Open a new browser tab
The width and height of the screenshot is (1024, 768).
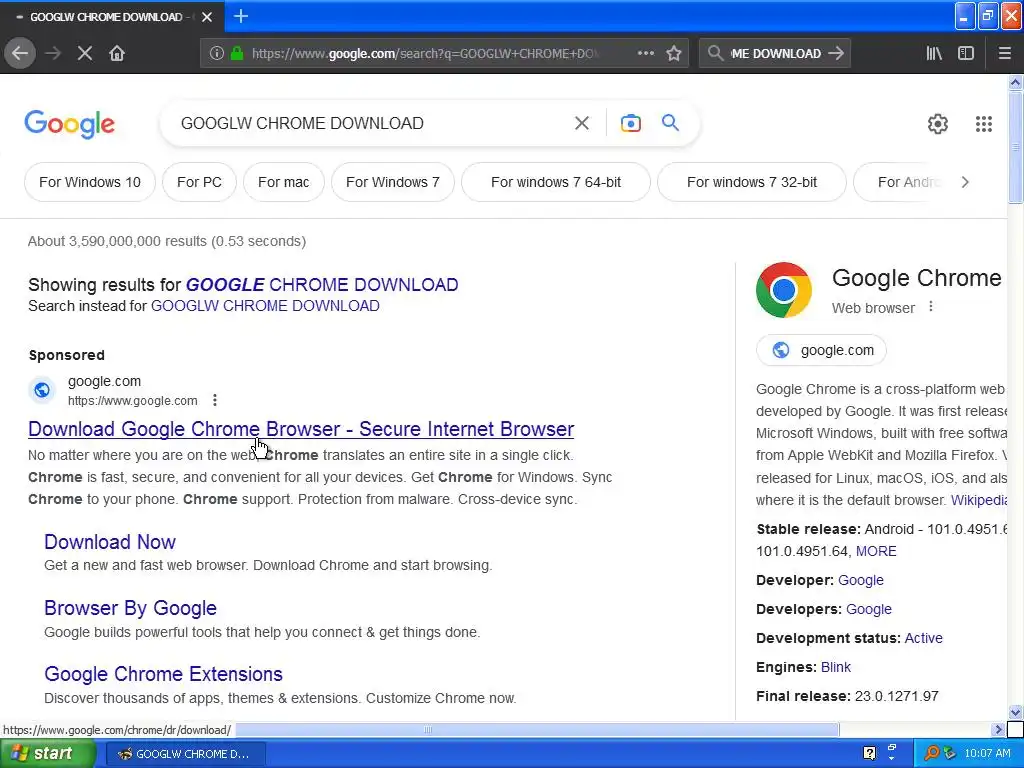241,16
